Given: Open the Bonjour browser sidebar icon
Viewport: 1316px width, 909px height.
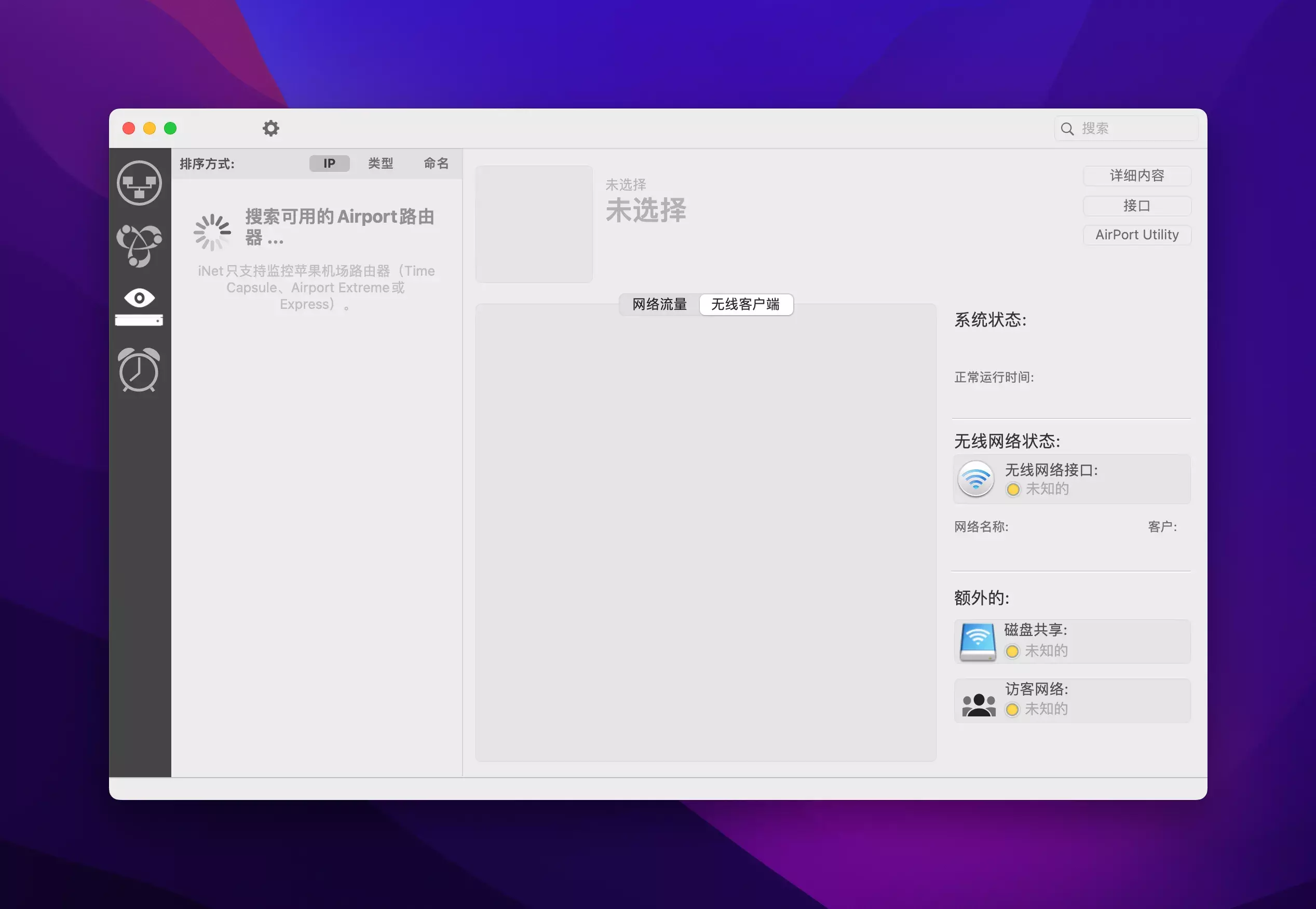Looking at the screenshot, I should 139,246.
